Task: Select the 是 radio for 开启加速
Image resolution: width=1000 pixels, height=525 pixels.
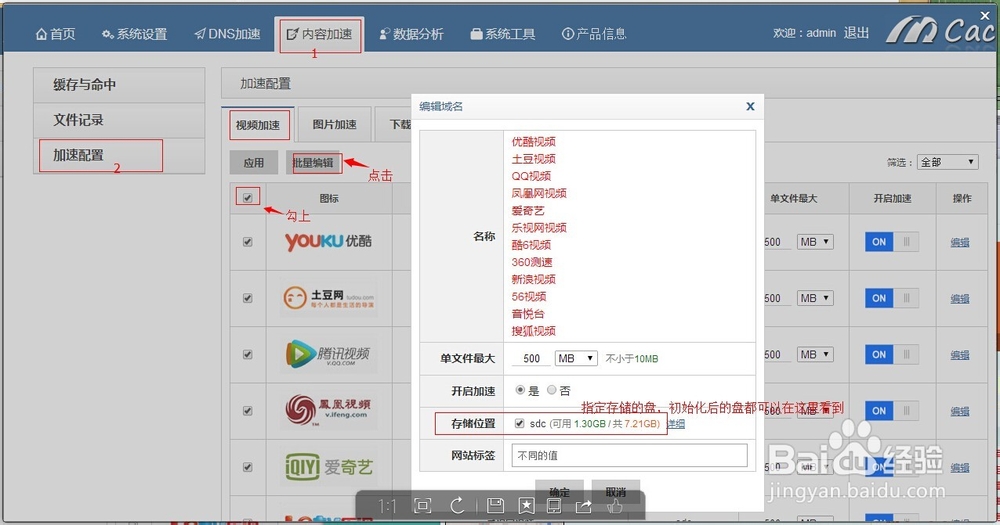Action: (520, 390)
